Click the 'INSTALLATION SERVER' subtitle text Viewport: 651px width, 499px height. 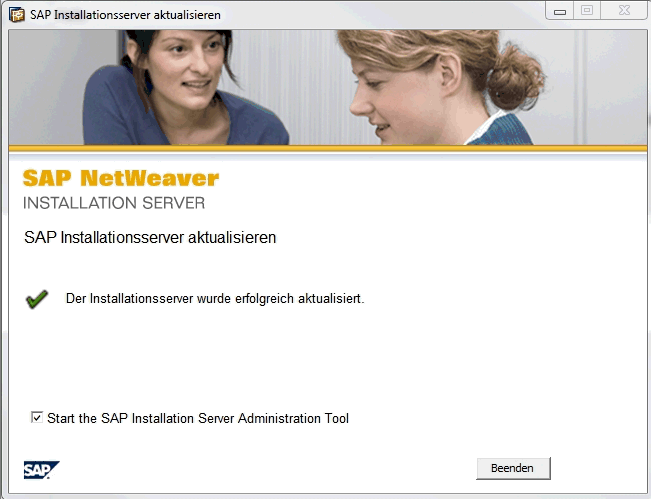coord(114,203)
